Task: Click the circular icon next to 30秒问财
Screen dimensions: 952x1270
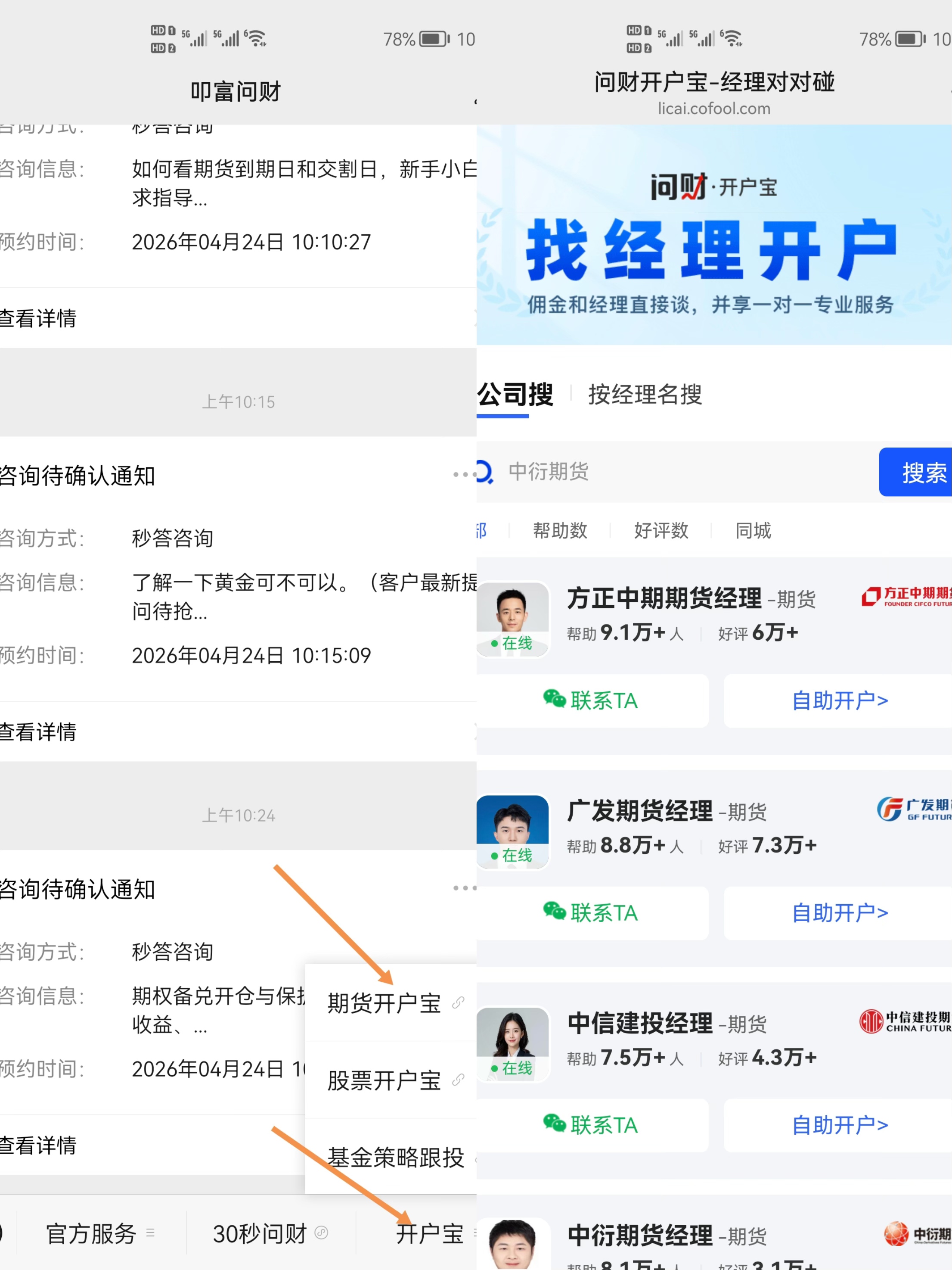Action: [321, 1233]
